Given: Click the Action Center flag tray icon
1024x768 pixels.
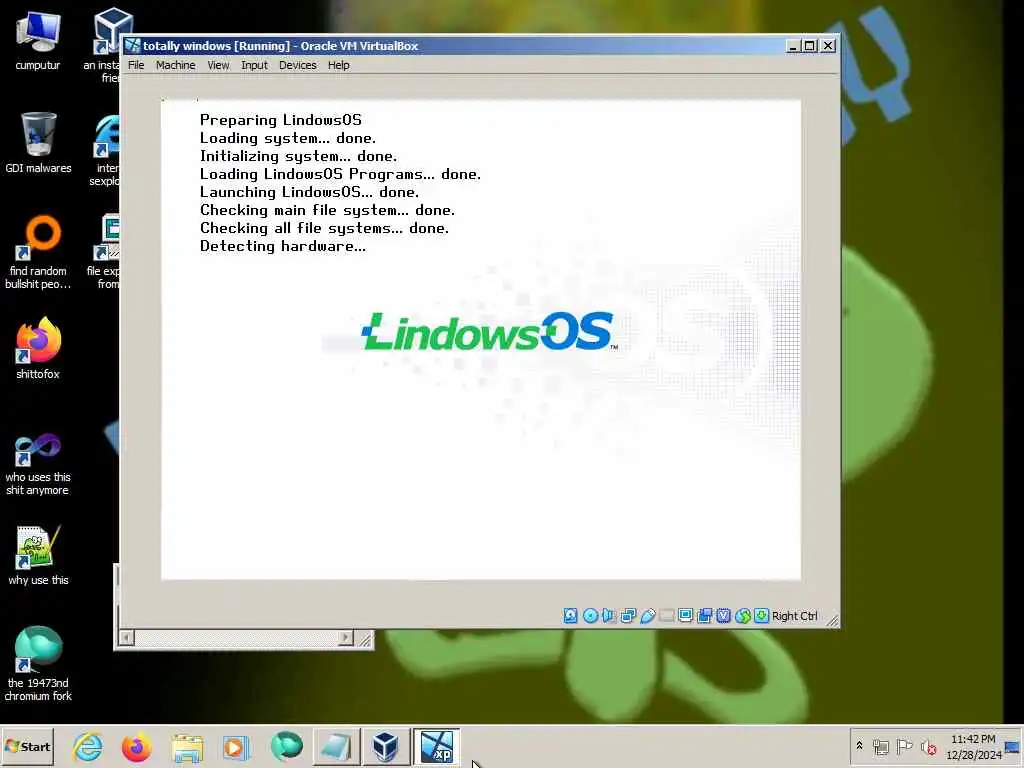Looking at the screenshot, I should point(904,746).
